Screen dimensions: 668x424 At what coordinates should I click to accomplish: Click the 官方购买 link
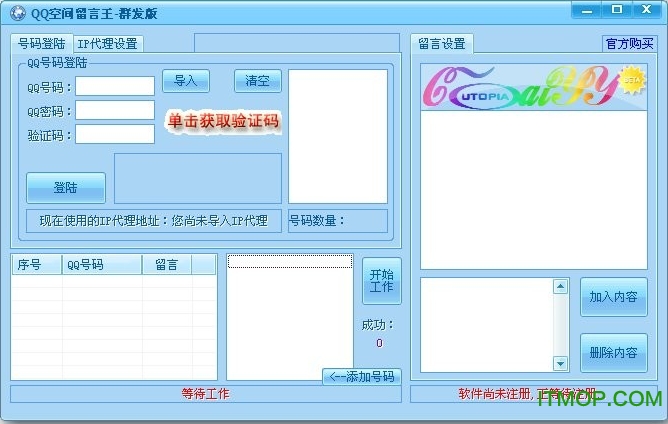(x=630, y=43)
